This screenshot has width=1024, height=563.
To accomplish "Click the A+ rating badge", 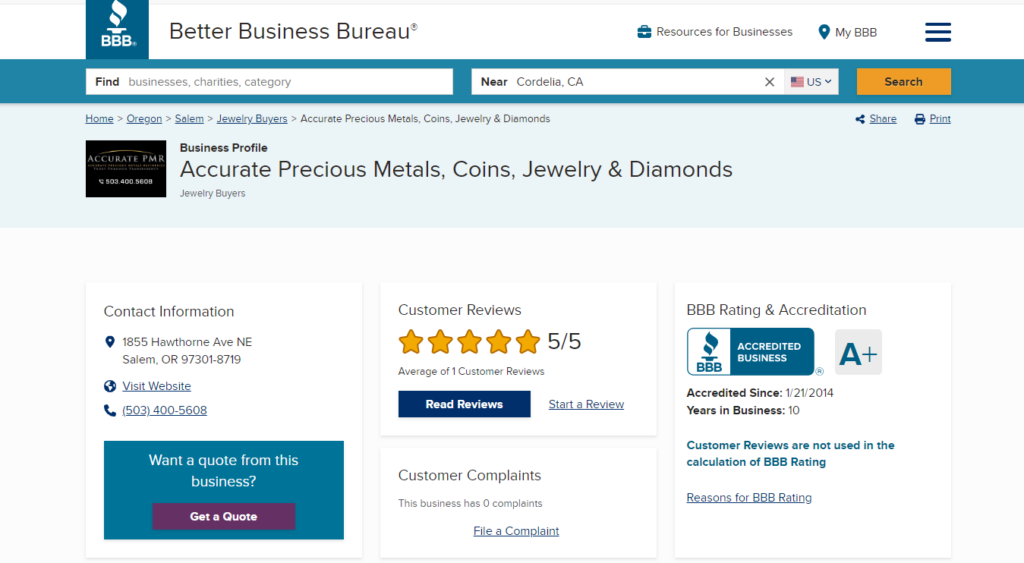I will (858, 353).
